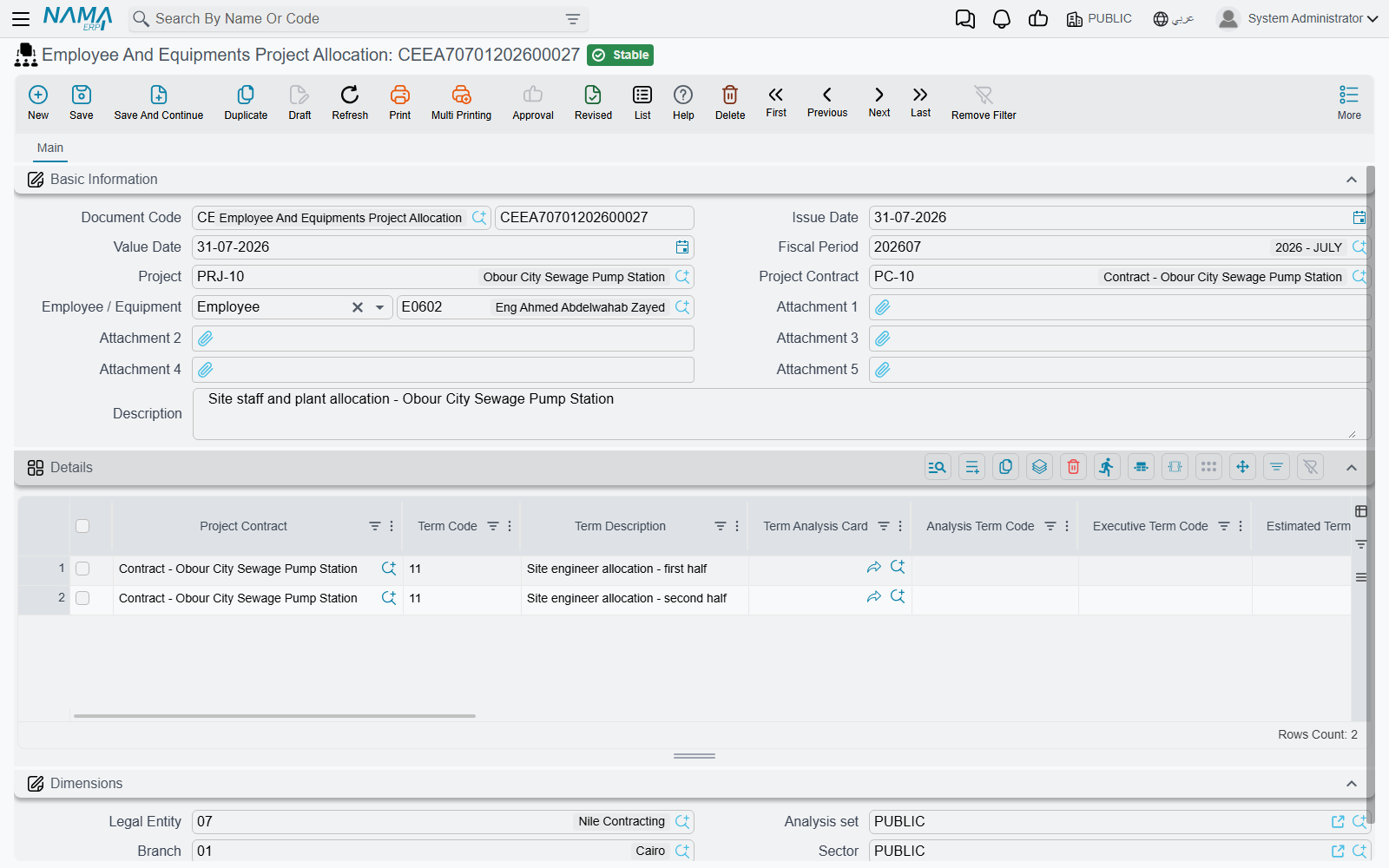Select the Main tab
Screen dimensions: 1389x868
(50, 148)
